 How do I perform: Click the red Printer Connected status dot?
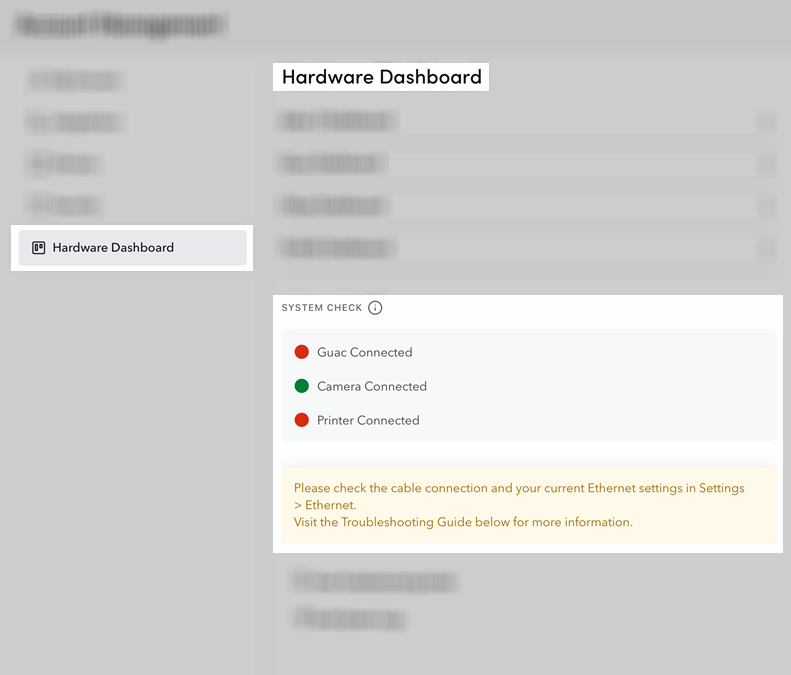(302, 420)
